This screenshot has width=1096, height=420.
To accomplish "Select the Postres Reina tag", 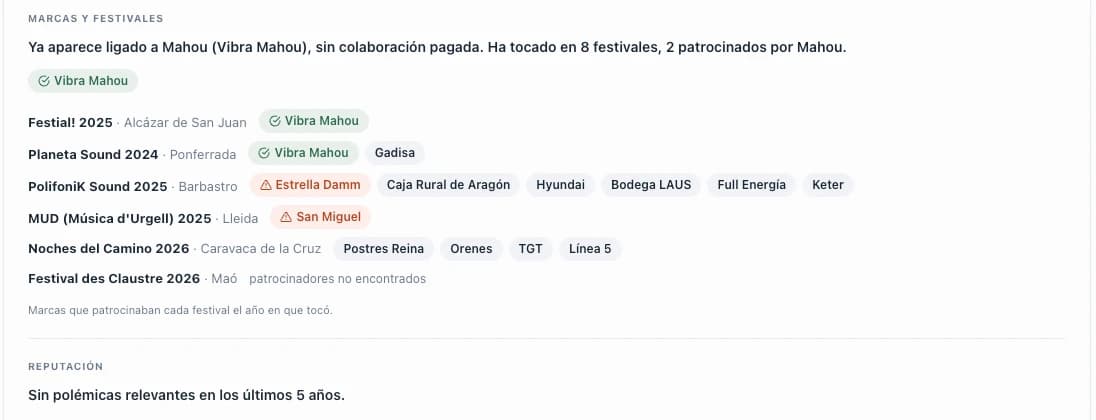I will 384,249.
